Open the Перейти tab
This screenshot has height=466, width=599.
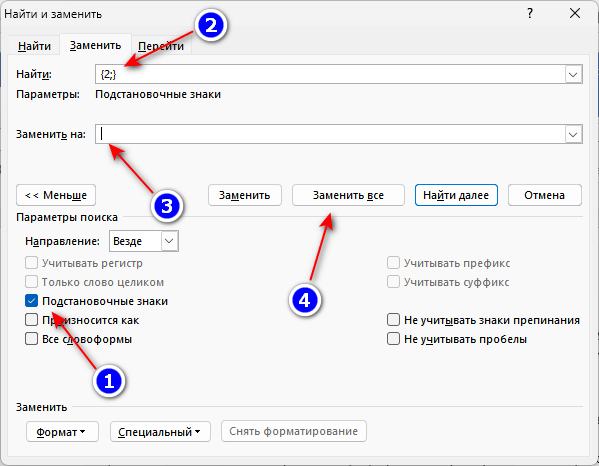pyautogui.click(x=161, y=46)
